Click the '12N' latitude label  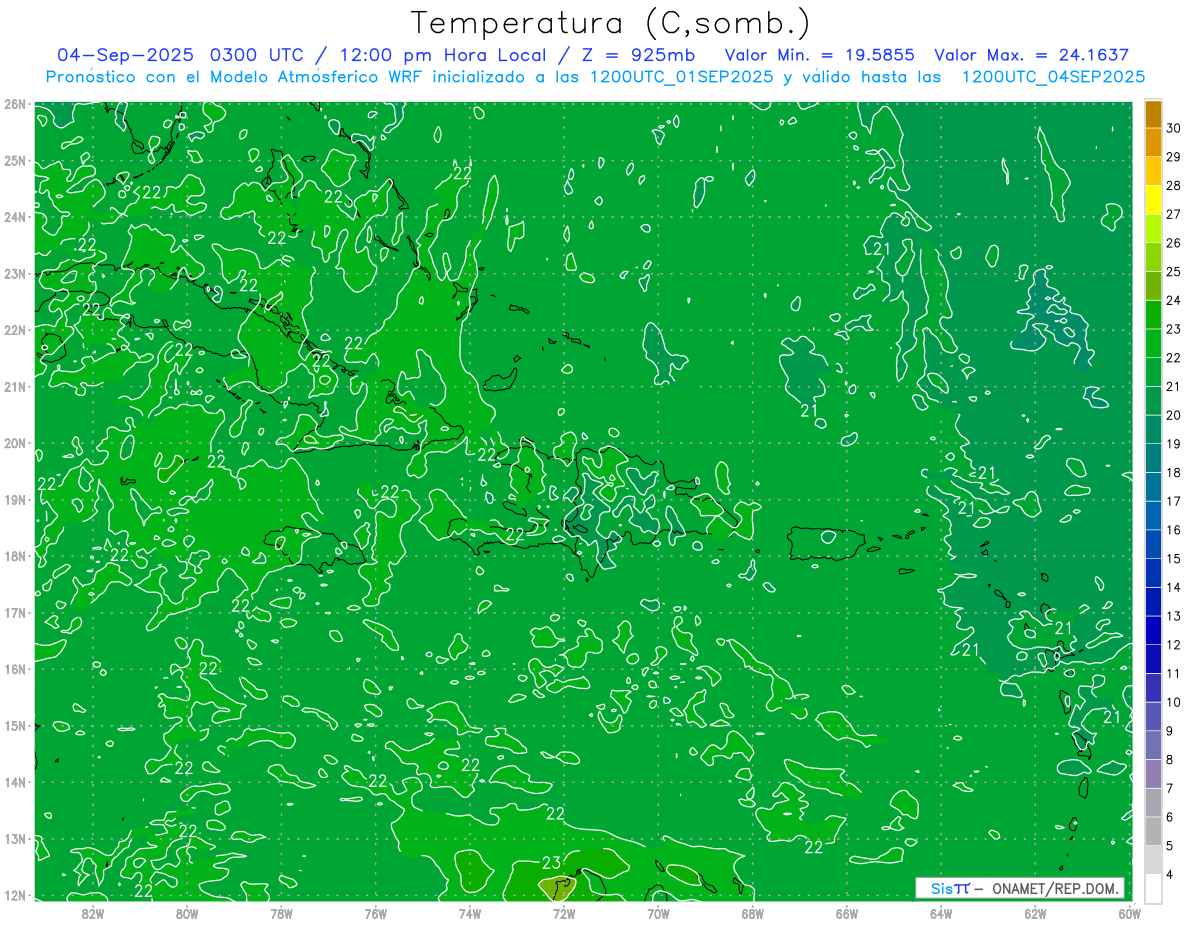[x=15, y=895]
